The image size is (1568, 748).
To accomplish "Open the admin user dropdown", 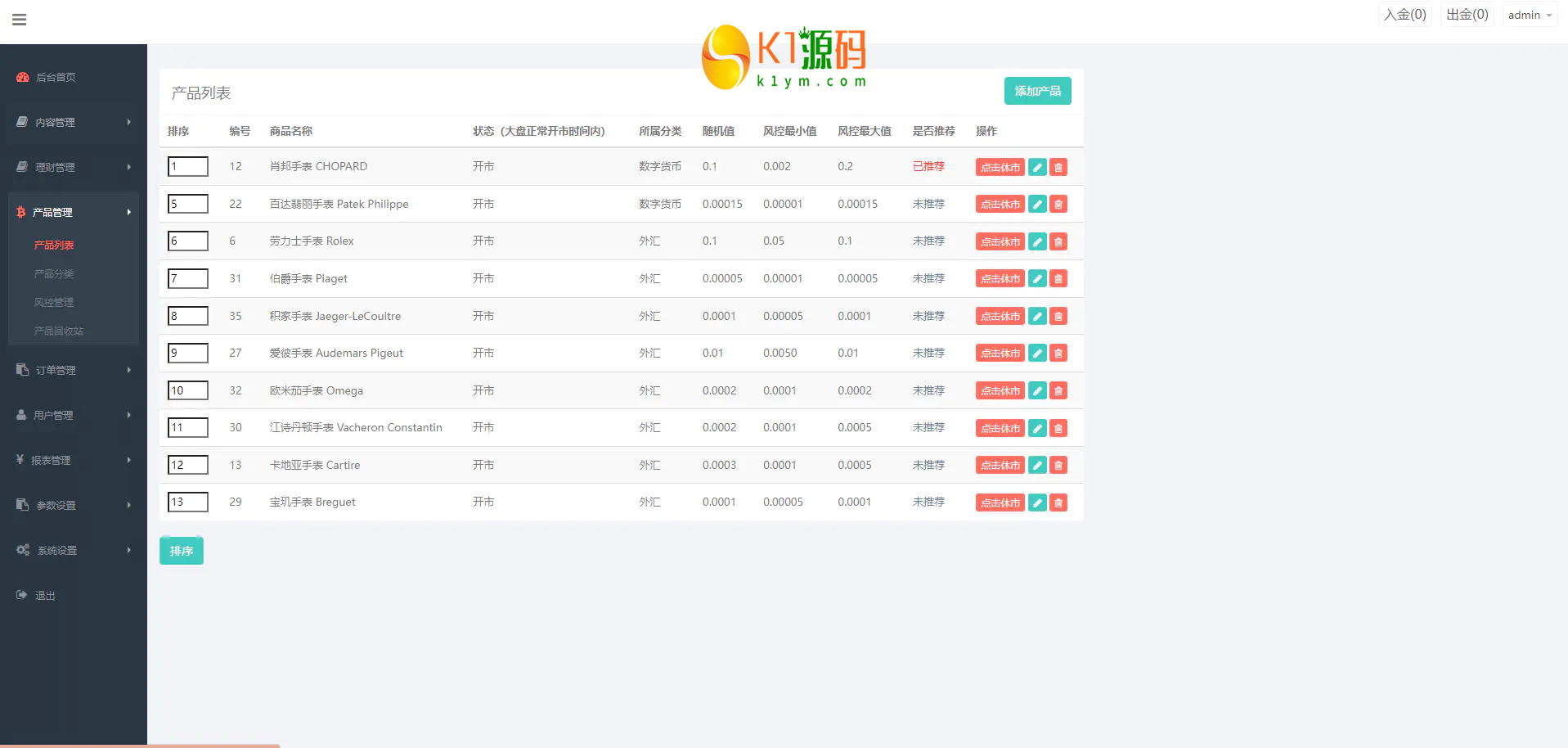I will (x=1530, y=15).
